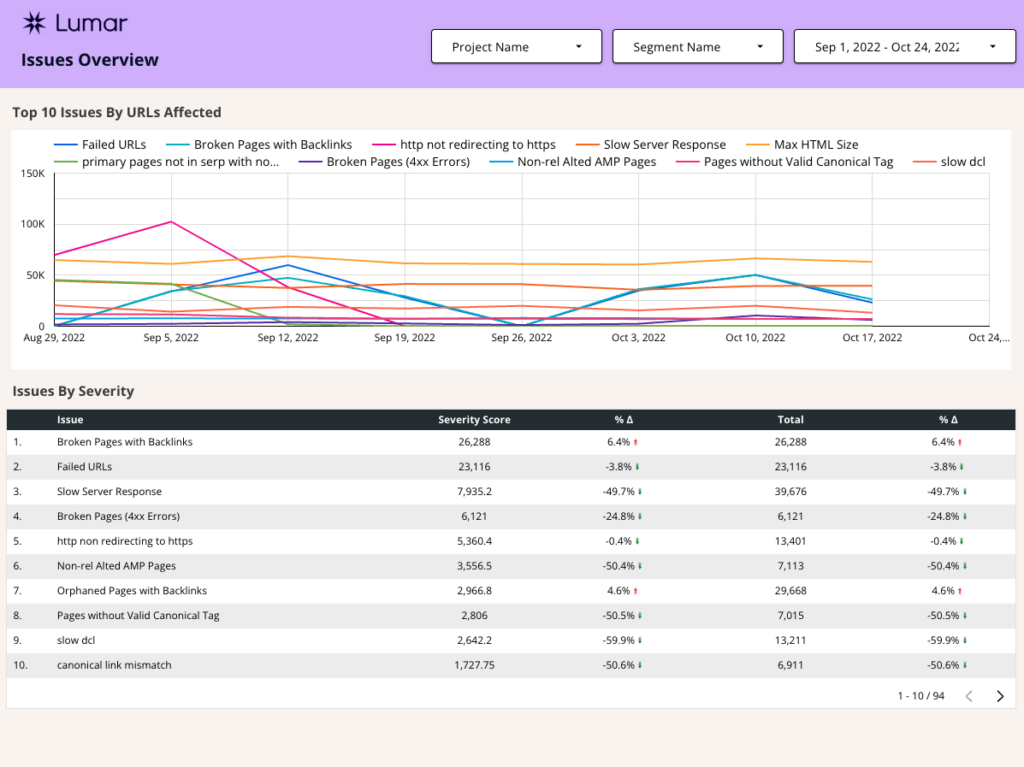Go to next page of issues table
The image size is (1024, 767).
pos(999,695)
